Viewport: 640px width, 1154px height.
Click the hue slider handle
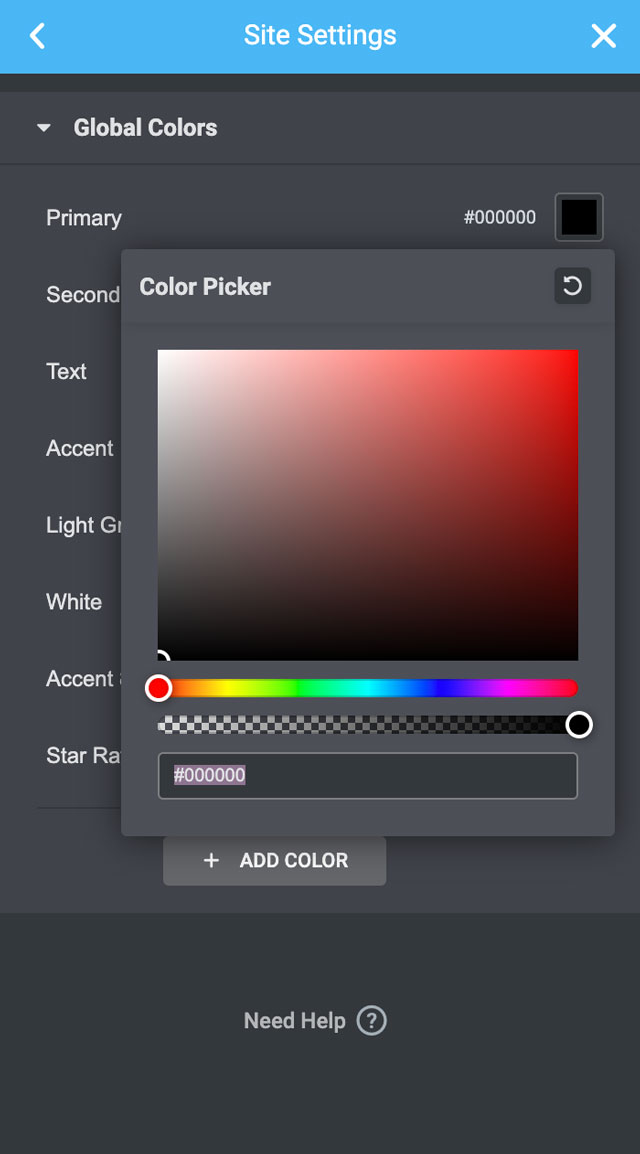[x=159, y=688]
